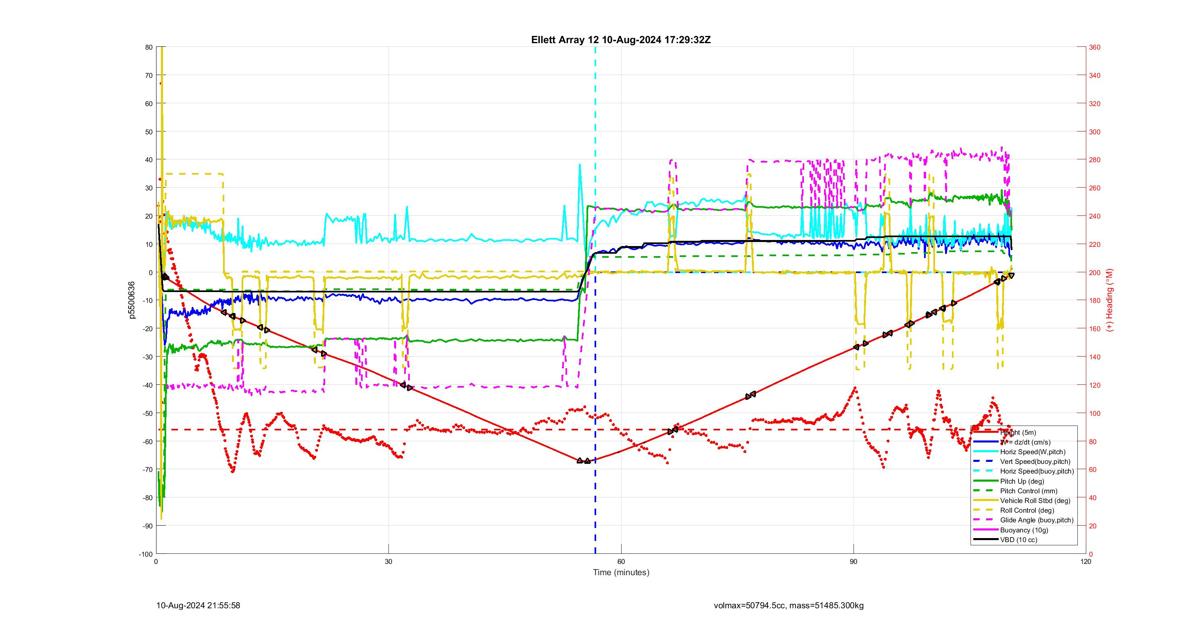Click the 'Height (5m)' legend entry

[x=1018, y=433]
